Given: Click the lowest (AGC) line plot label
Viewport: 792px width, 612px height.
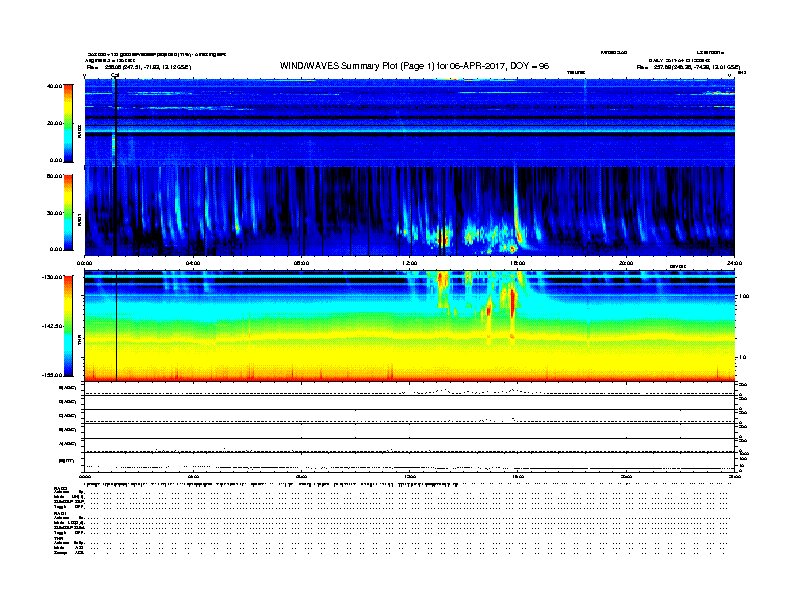Looking at the screenshot, I should 68,444.
